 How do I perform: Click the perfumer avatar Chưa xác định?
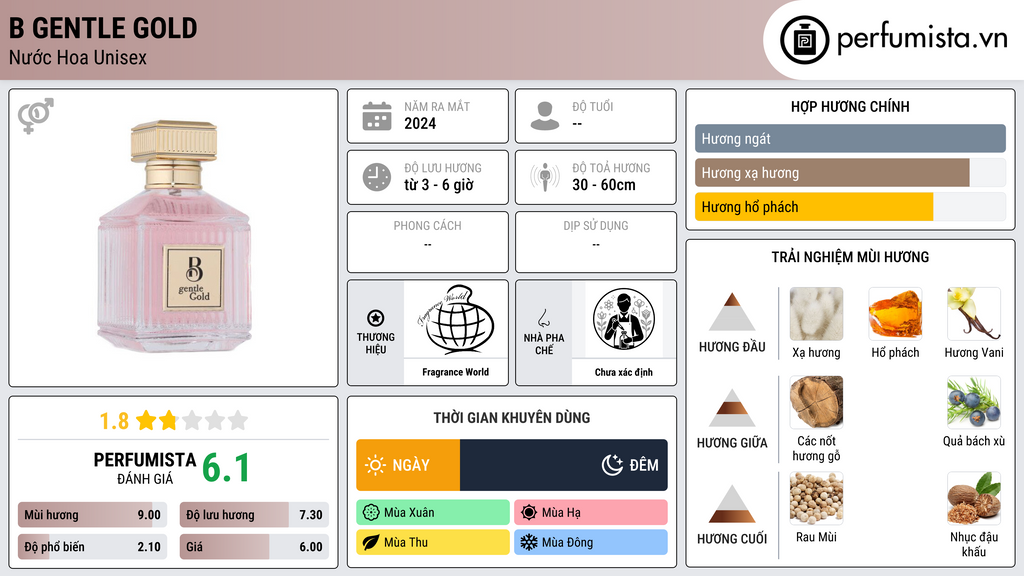pyautogui.click(x=624, y=319)
